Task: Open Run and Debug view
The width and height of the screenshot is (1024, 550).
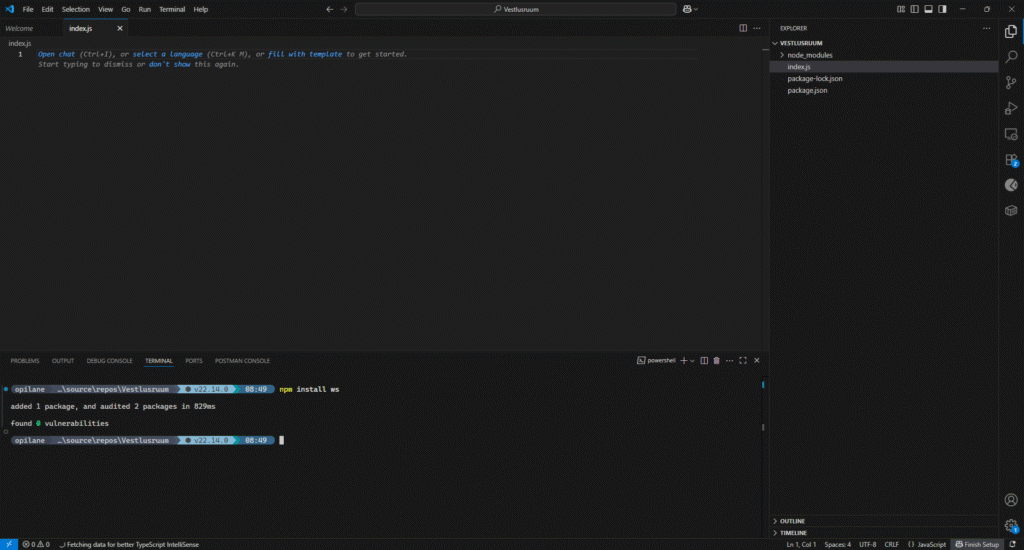Action: pyautogui.click(x=1011, y=108)
